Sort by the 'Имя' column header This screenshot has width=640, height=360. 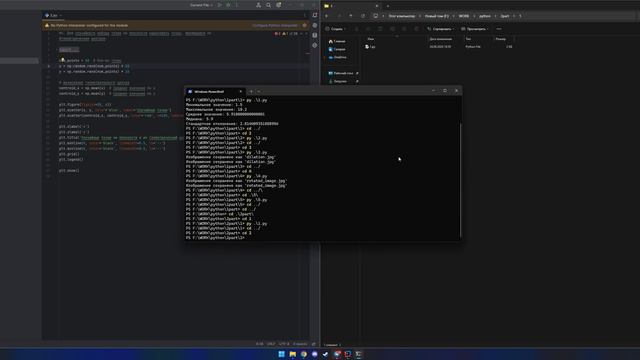coord(371,39)
